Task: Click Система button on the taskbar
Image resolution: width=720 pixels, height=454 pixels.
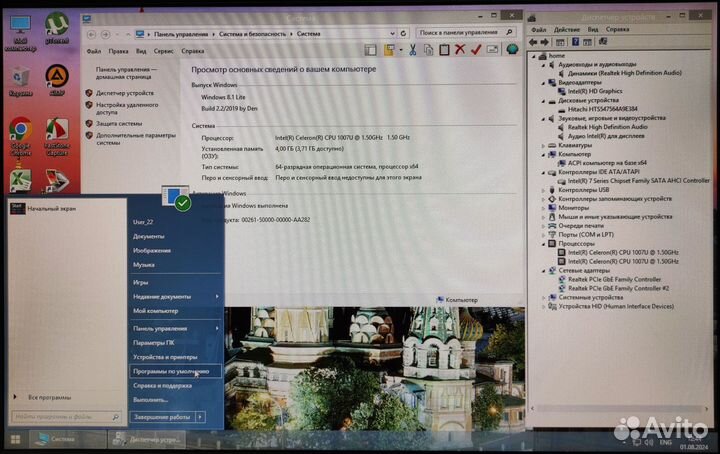Action: [68, 439]
